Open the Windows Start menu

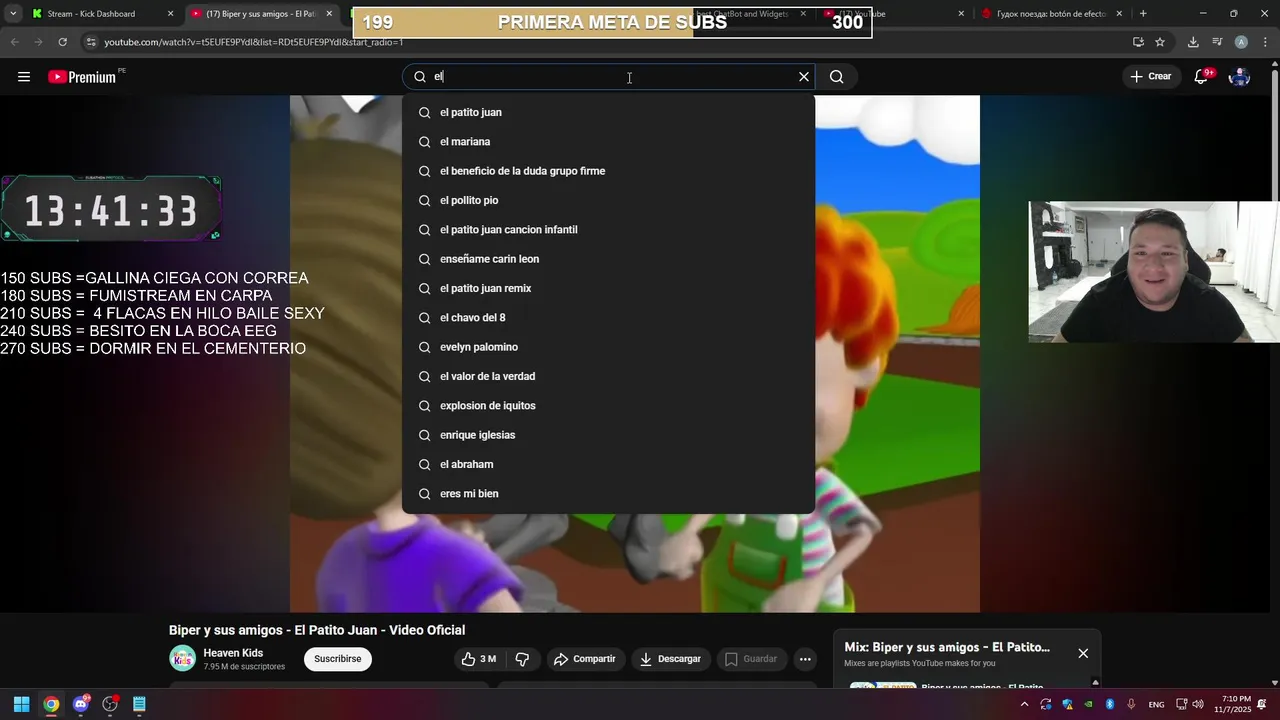pos(21,704)
